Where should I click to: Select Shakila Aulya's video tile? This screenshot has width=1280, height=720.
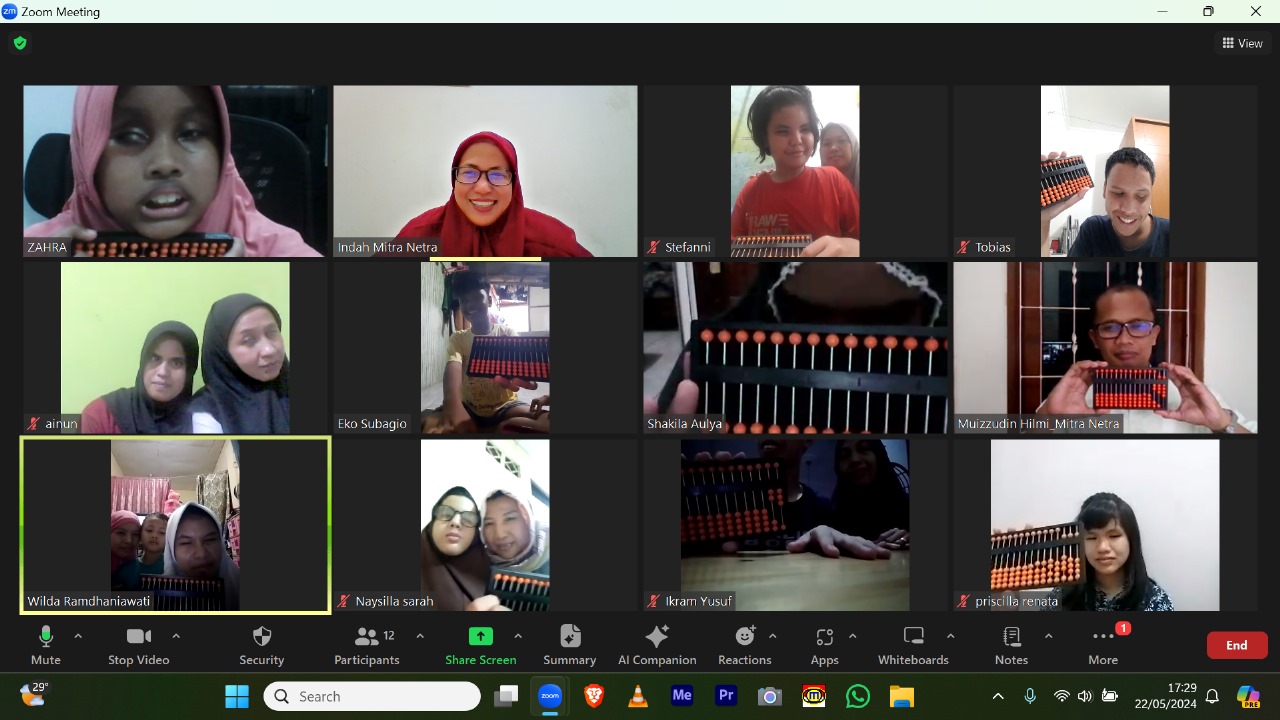(795, 348)
